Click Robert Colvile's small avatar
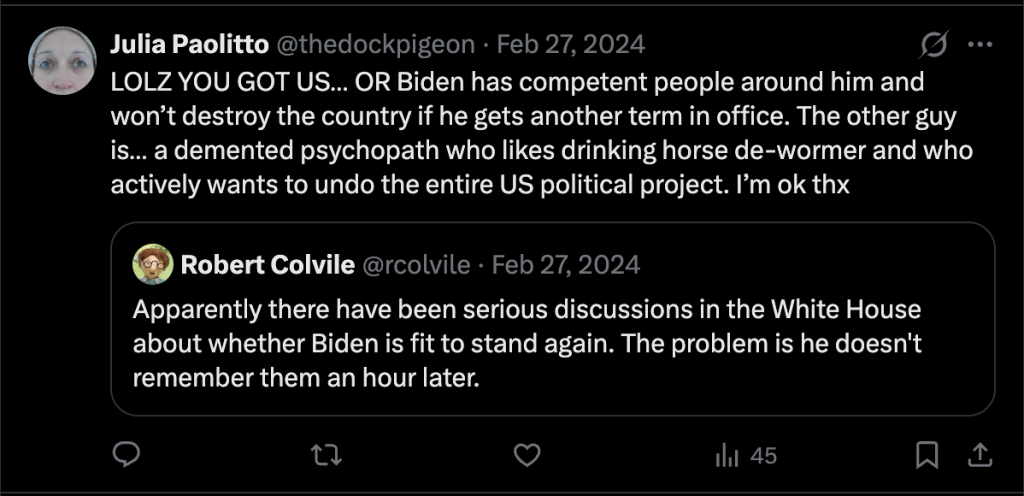Image resolution: width=1024 pixels, height=496 pixels. tap(153, 264)
